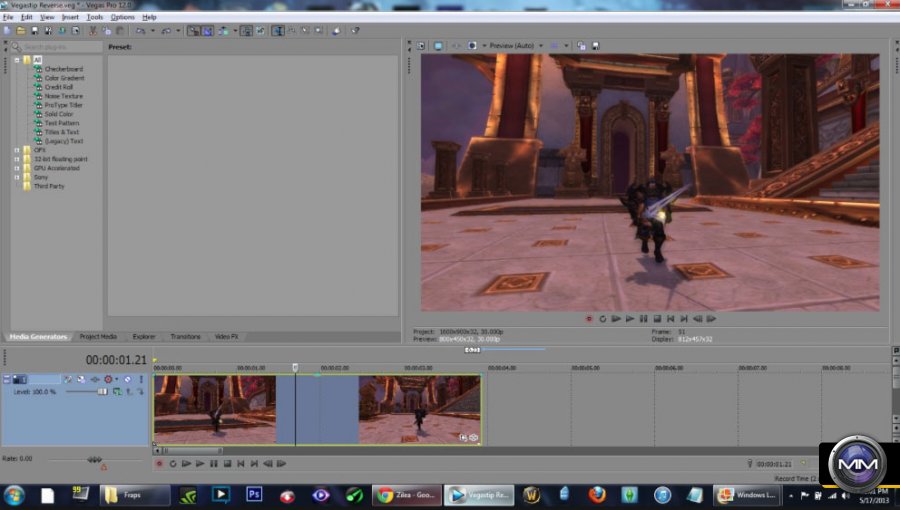Collapse the All folder in generators tree
Viewport: 900px width, 510px height.
[16, 60]
